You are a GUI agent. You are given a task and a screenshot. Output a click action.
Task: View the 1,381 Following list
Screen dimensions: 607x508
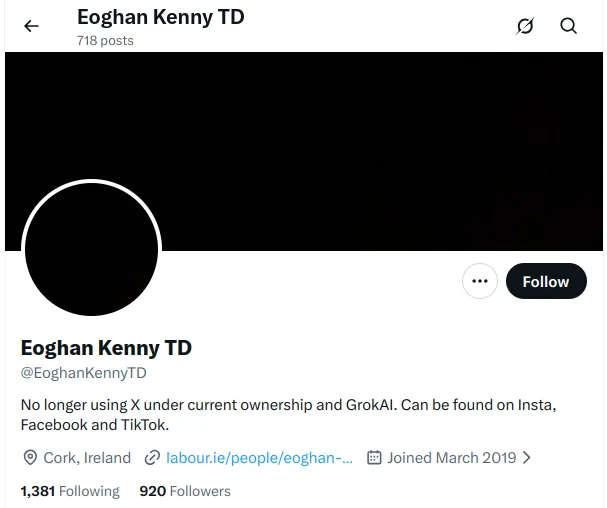pyautogui.click(x=70, y=491)
